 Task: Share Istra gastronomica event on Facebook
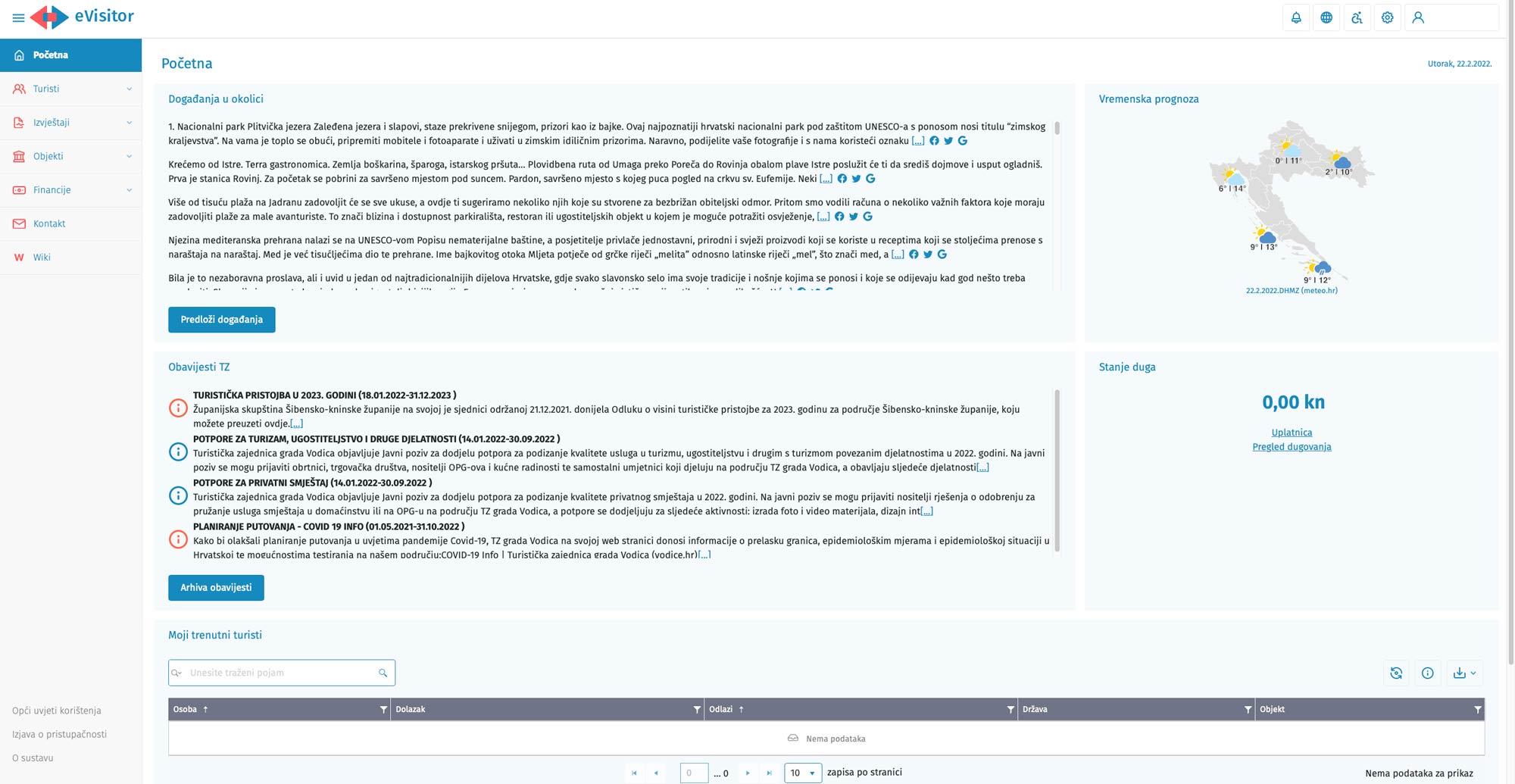tap(842, 179)
